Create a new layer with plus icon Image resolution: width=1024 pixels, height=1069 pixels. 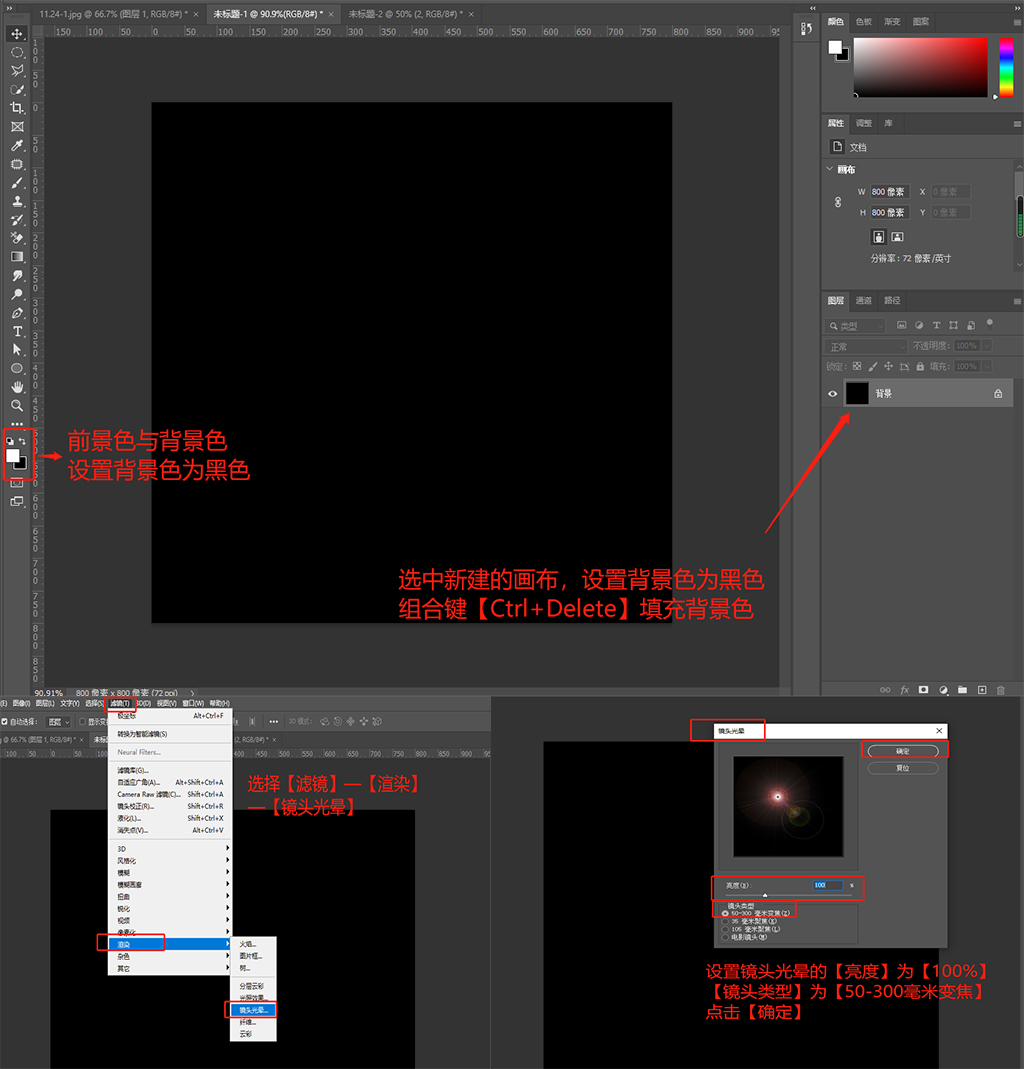click(982, 690)
